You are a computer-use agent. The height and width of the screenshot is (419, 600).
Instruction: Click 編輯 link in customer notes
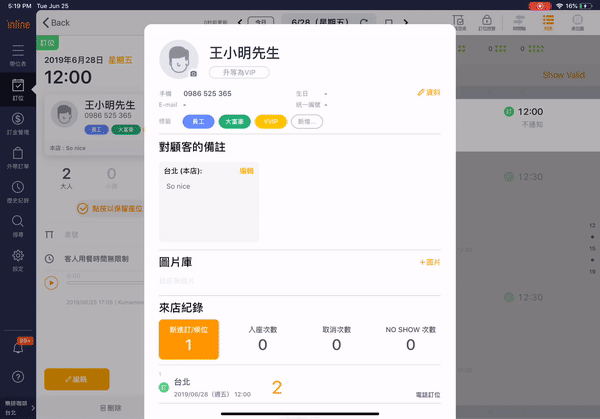click(246, 171)
